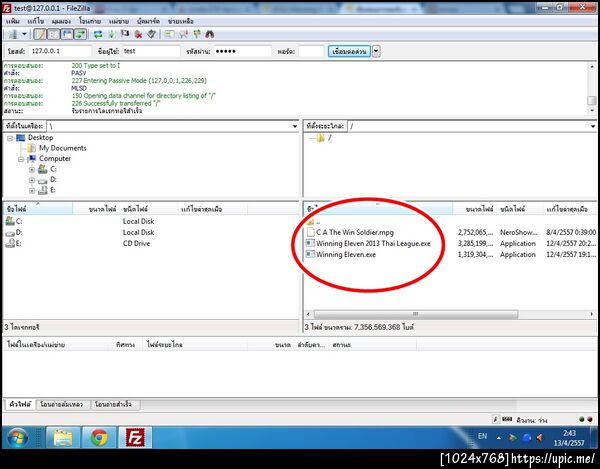Refresh the file and folder lists
This screenshot has width=600, height=469.
pyautogui.click(x=98, y=34)
